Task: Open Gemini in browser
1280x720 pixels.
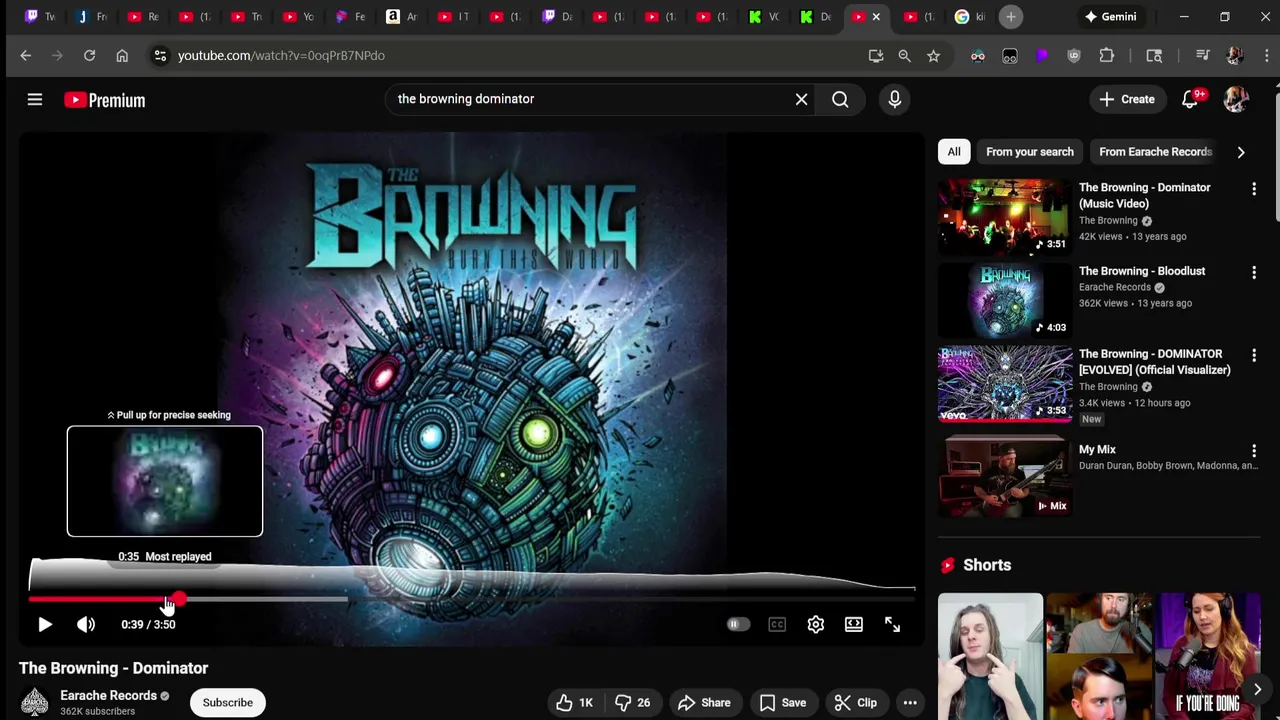Action: click(1110, 16)
